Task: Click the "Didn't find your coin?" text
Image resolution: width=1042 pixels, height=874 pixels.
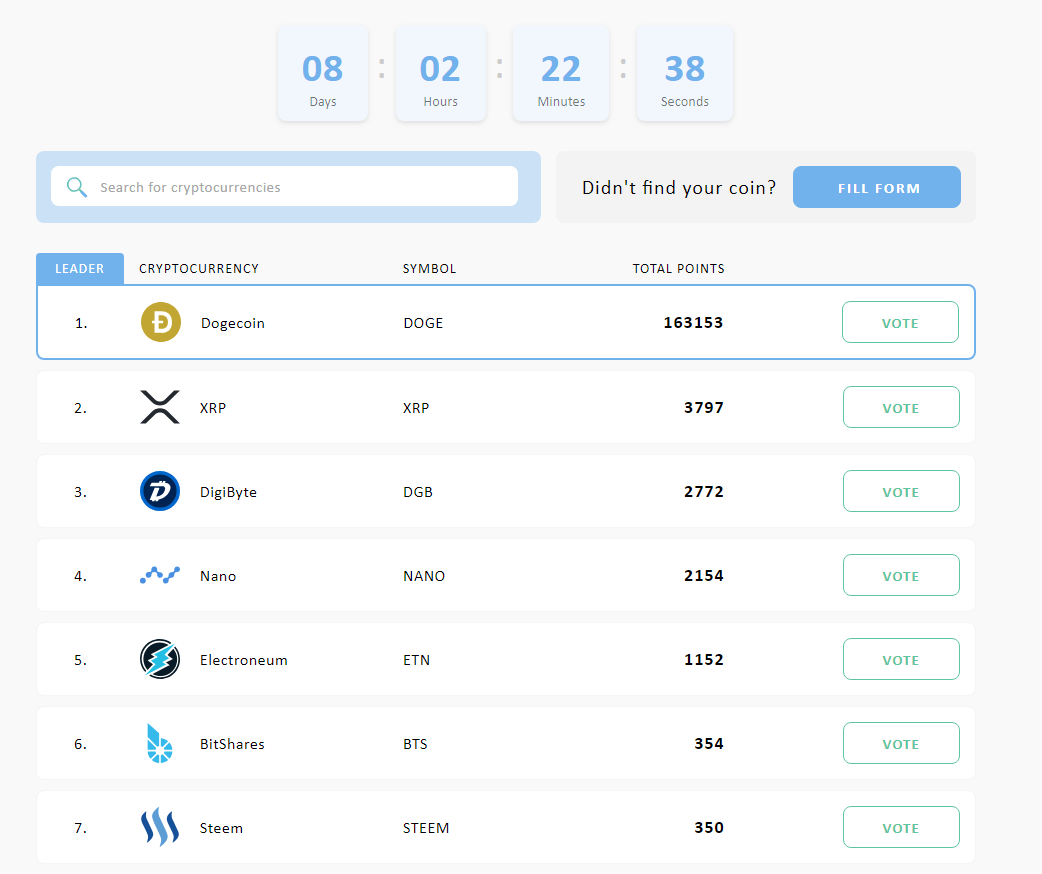Action: [678, 187]
